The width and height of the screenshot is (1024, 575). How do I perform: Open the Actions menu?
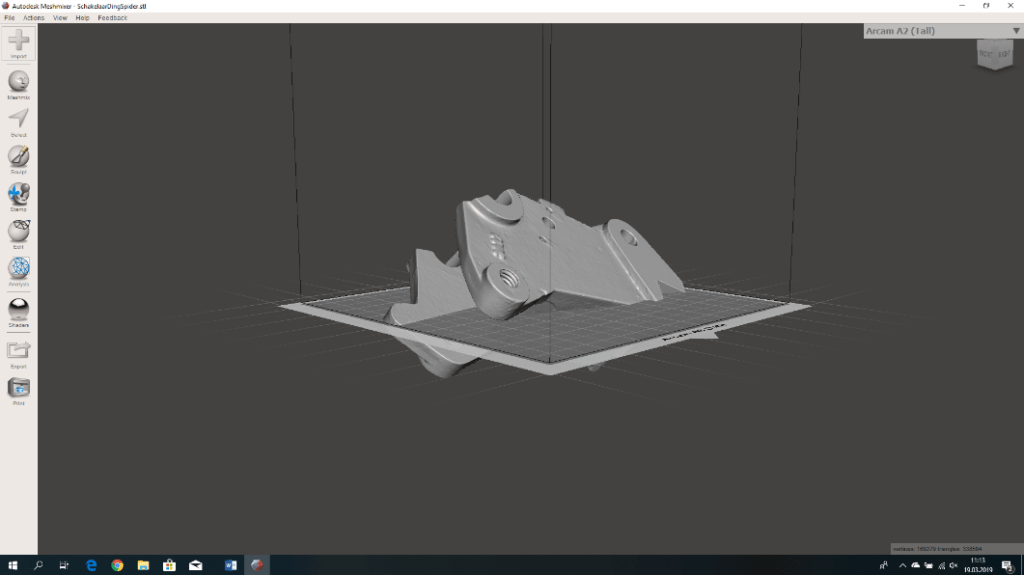pyautogui.click(x=33, y=18)
